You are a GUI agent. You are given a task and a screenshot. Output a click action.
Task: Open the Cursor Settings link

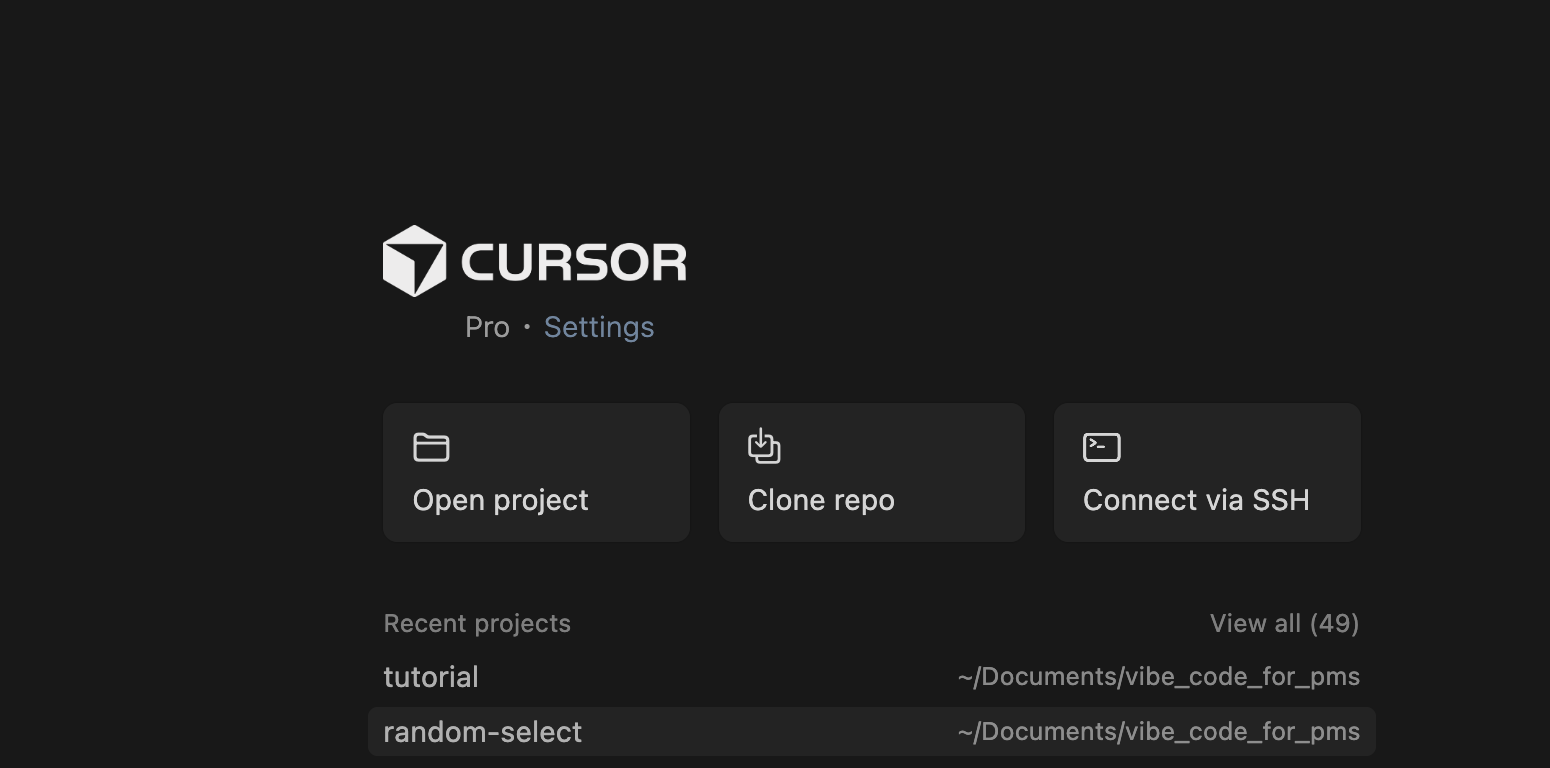tap(598, 326)
